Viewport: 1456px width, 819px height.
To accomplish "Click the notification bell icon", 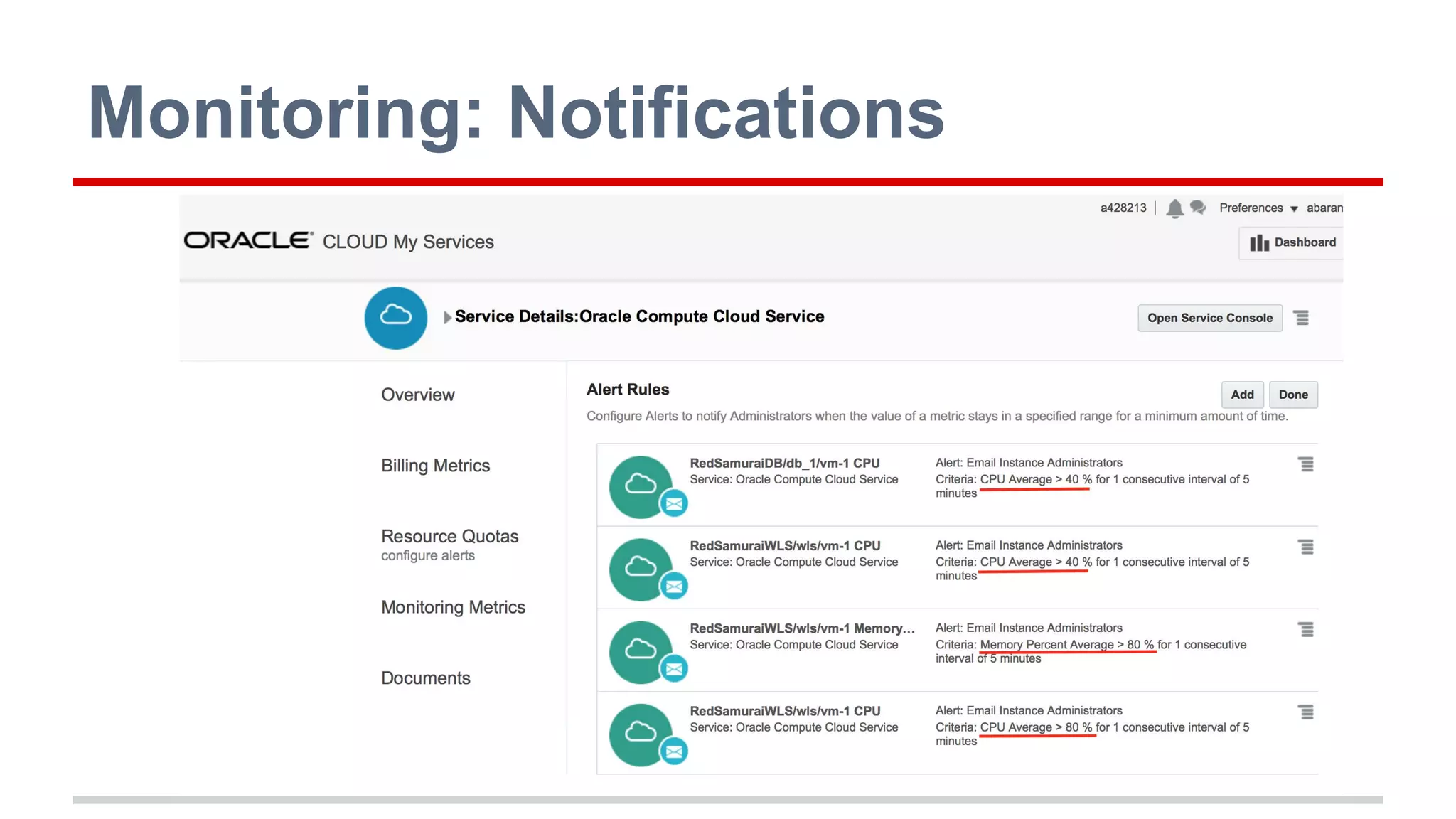I will click(x=1174, y=208).
